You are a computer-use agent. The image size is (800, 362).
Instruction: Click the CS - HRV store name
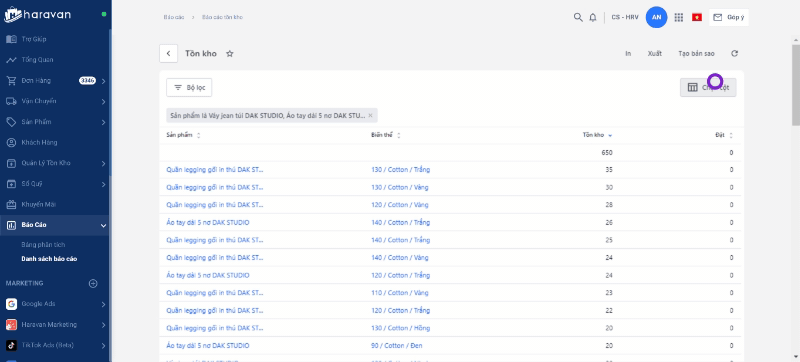pyautogui.click(x=625, y=17)
